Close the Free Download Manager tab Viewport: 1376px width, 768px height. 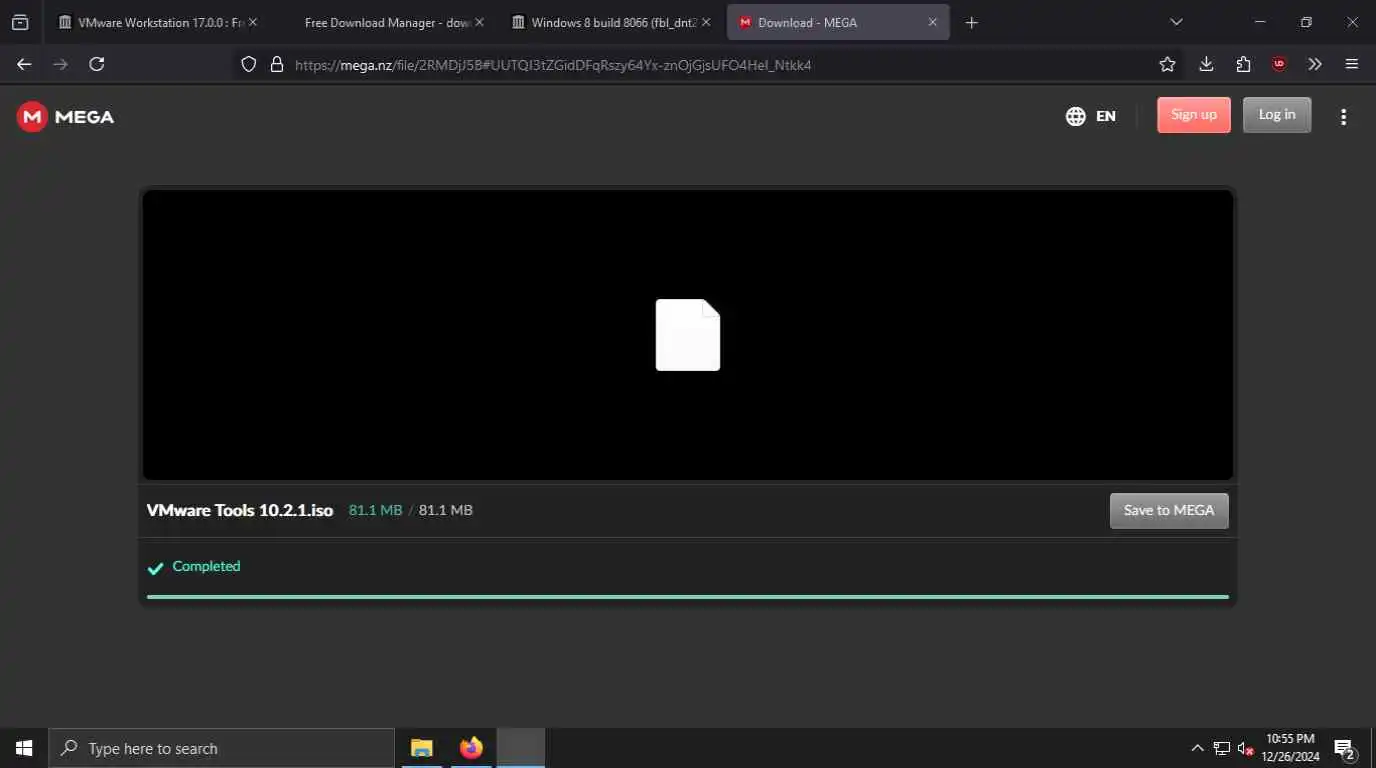(x=479, y=22)
